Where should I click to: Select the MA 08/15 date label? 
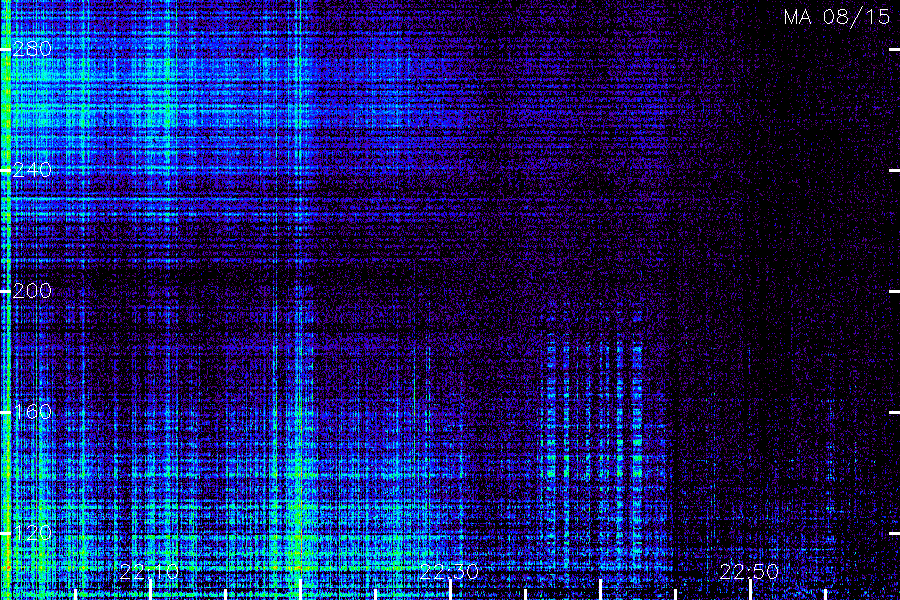(837, 17)
